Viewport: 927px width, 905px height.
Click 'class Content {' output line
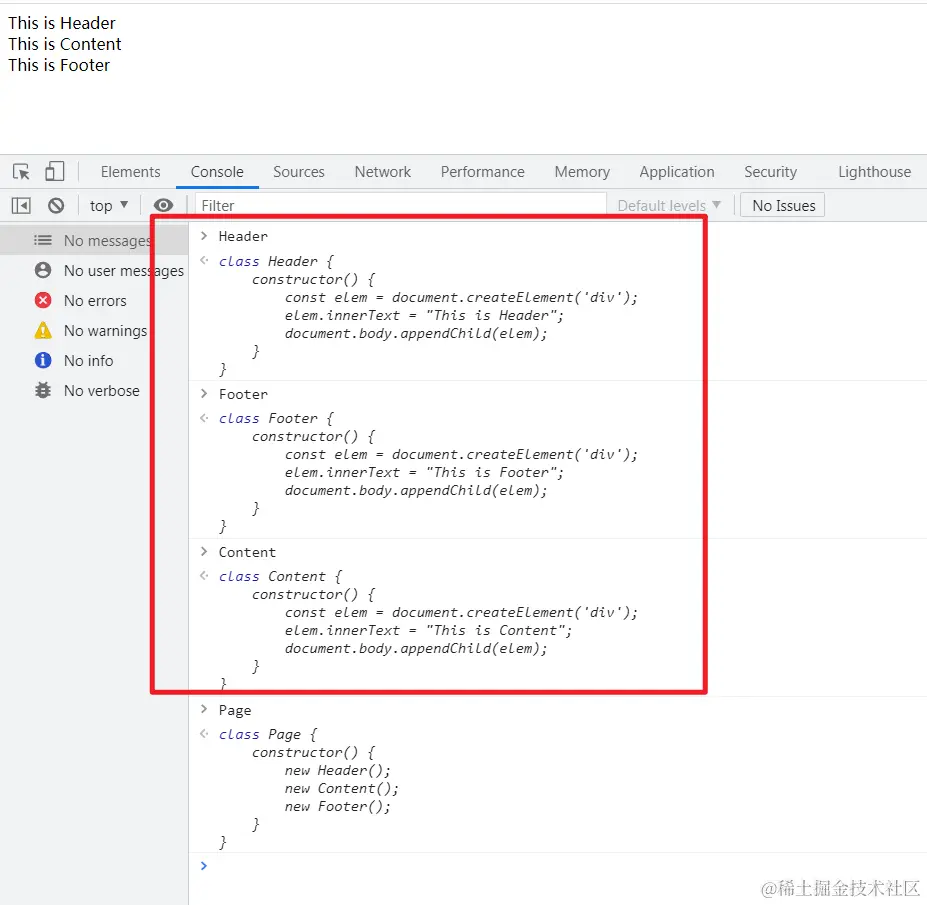click(x=281, y=576)
